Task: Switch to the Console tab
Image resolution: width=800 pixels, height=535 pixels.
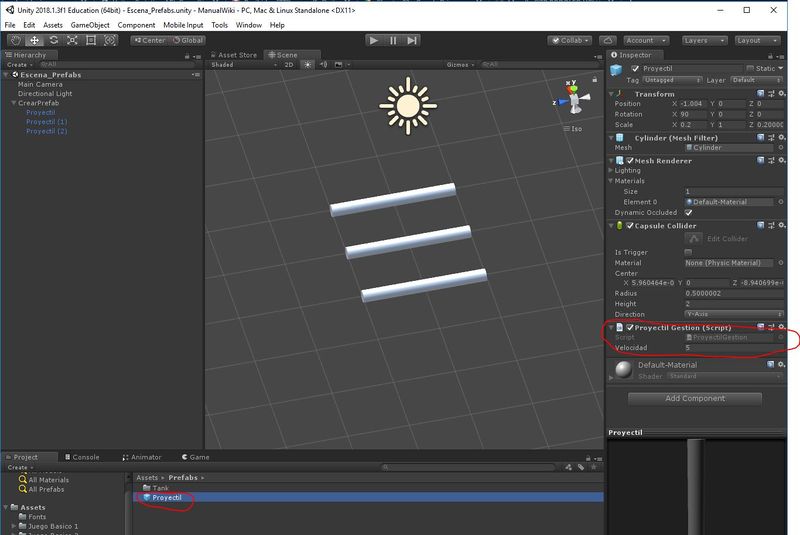Action: [x=82, y=457]
